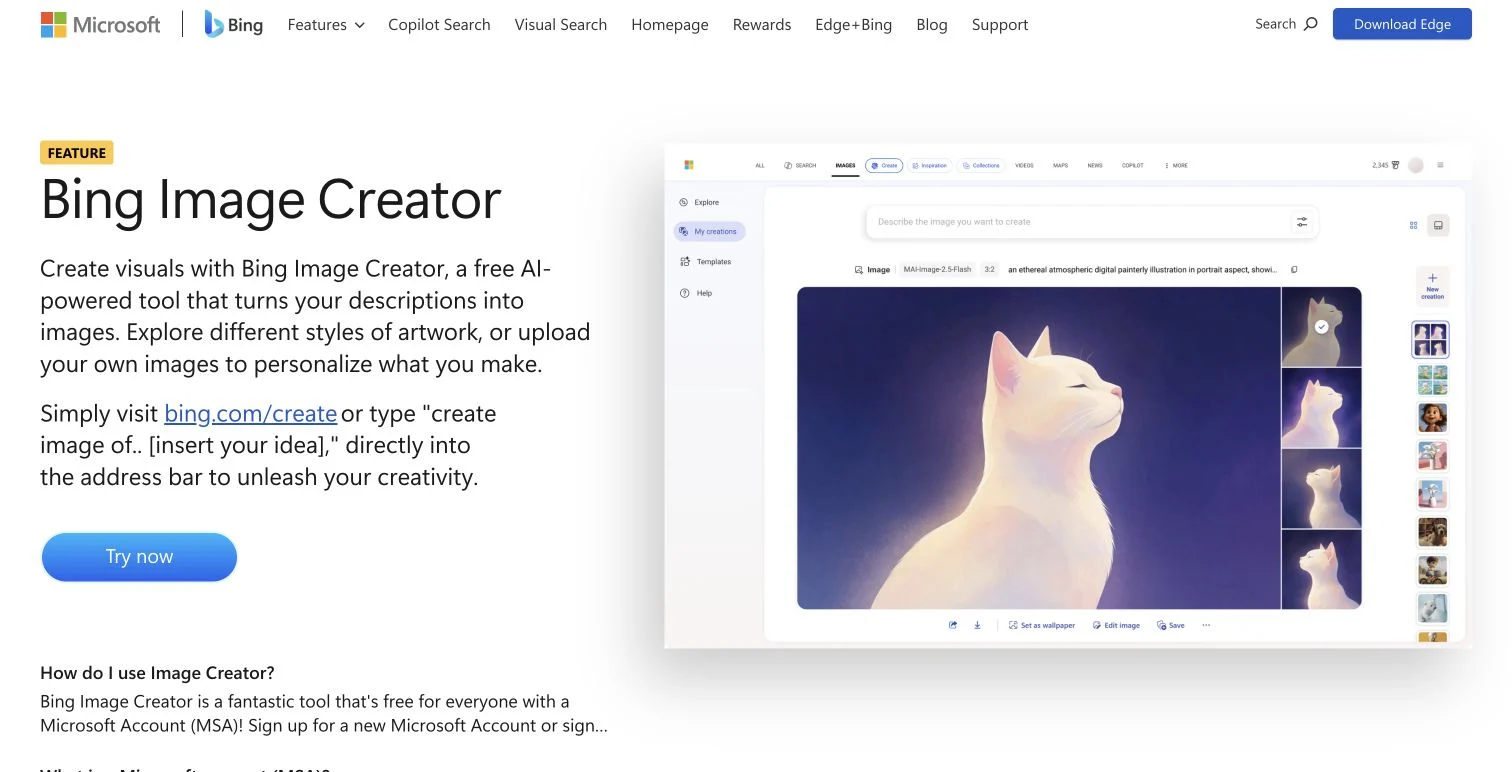Open the four-cat history thumbnail
The height and width of the screenshot is (772, 1512).
click(1431, 340)
